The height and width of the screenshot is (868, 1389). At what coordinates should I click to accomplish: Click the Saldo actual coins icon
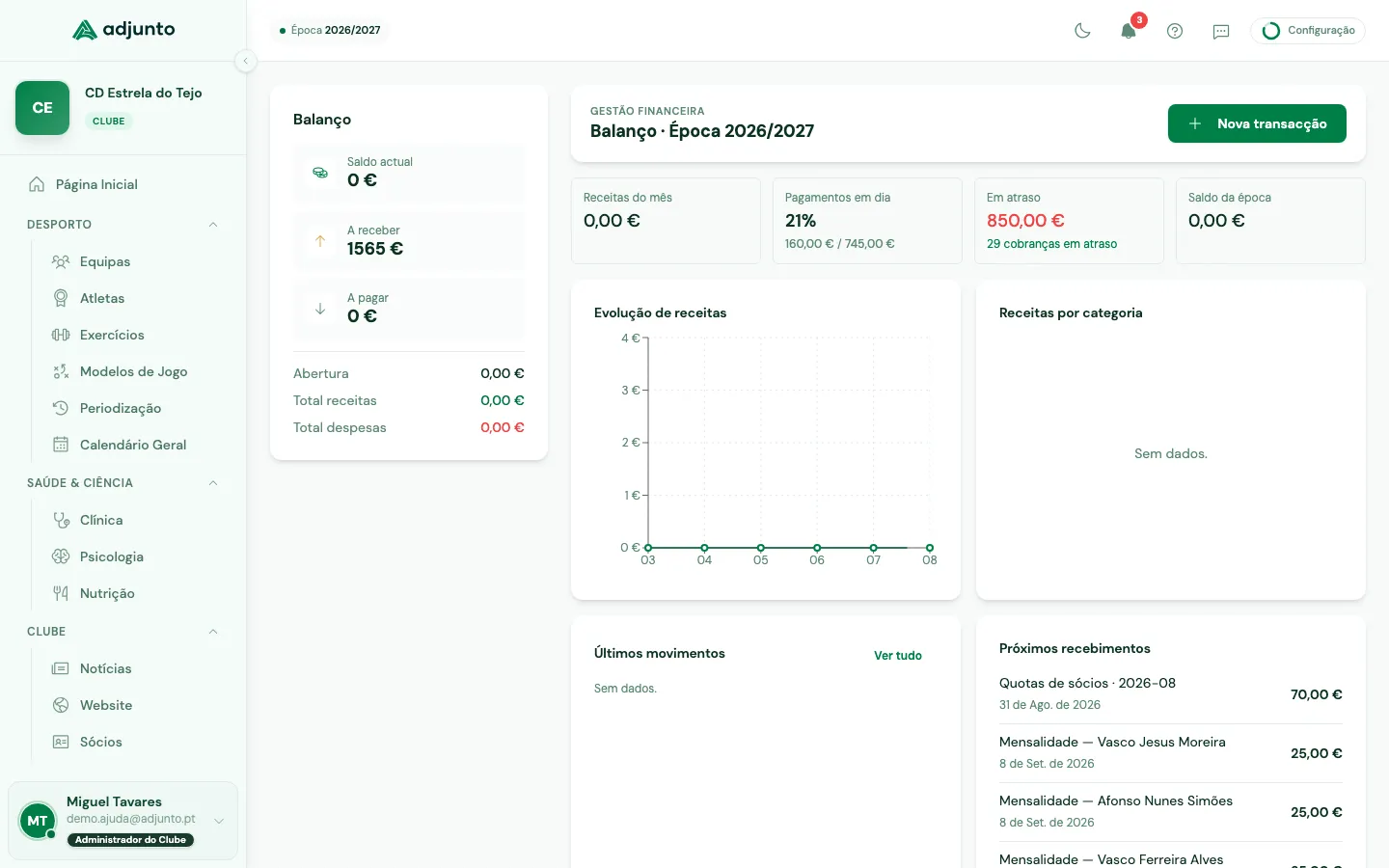tap(320, 173)
